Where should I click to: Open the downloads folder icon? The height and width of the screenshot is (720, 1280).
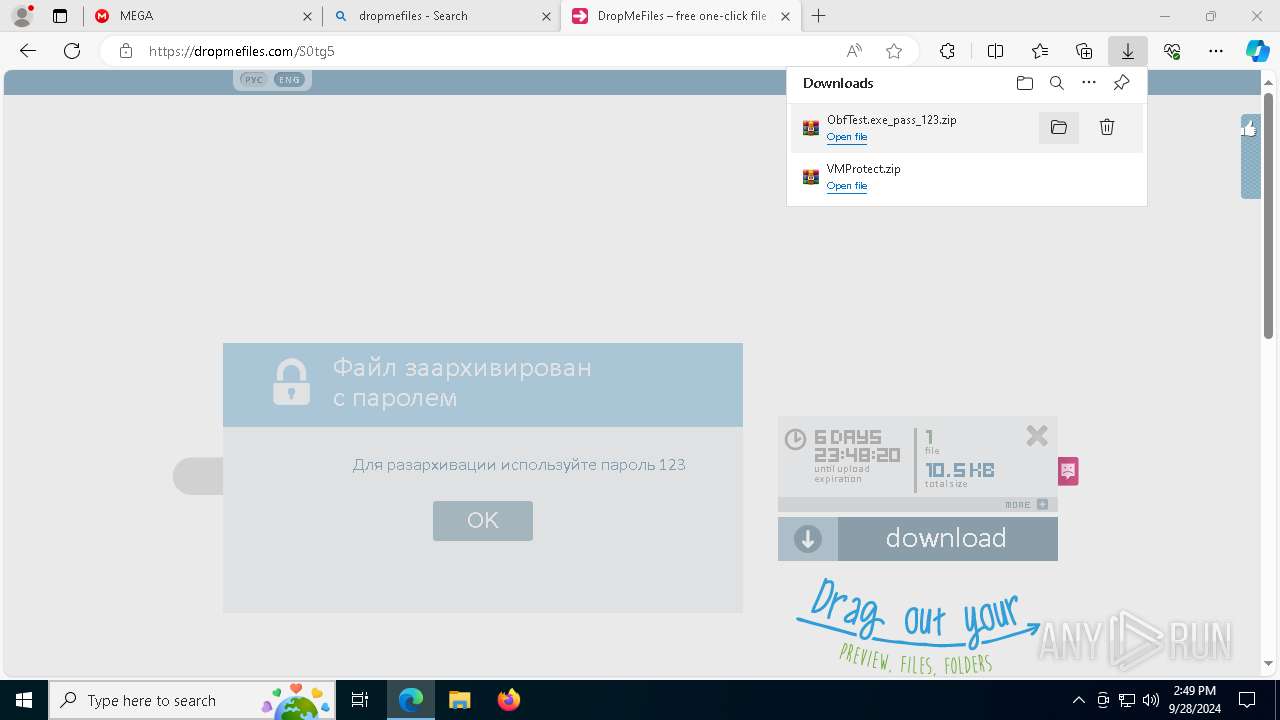pyautogui.click(x=1024, y=83)
